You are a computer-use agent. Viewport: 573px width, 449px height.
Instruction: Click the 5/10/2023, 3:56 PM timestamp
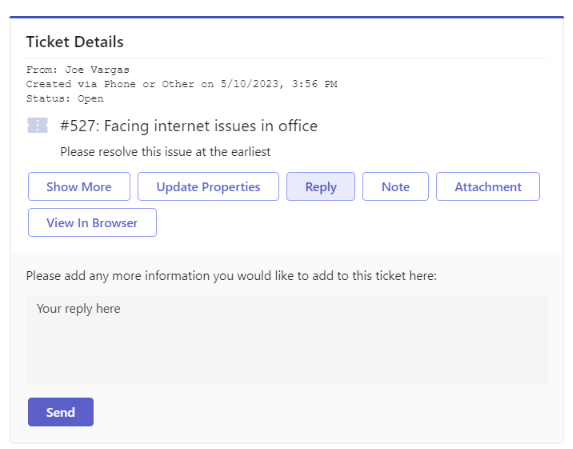point(279,84)
